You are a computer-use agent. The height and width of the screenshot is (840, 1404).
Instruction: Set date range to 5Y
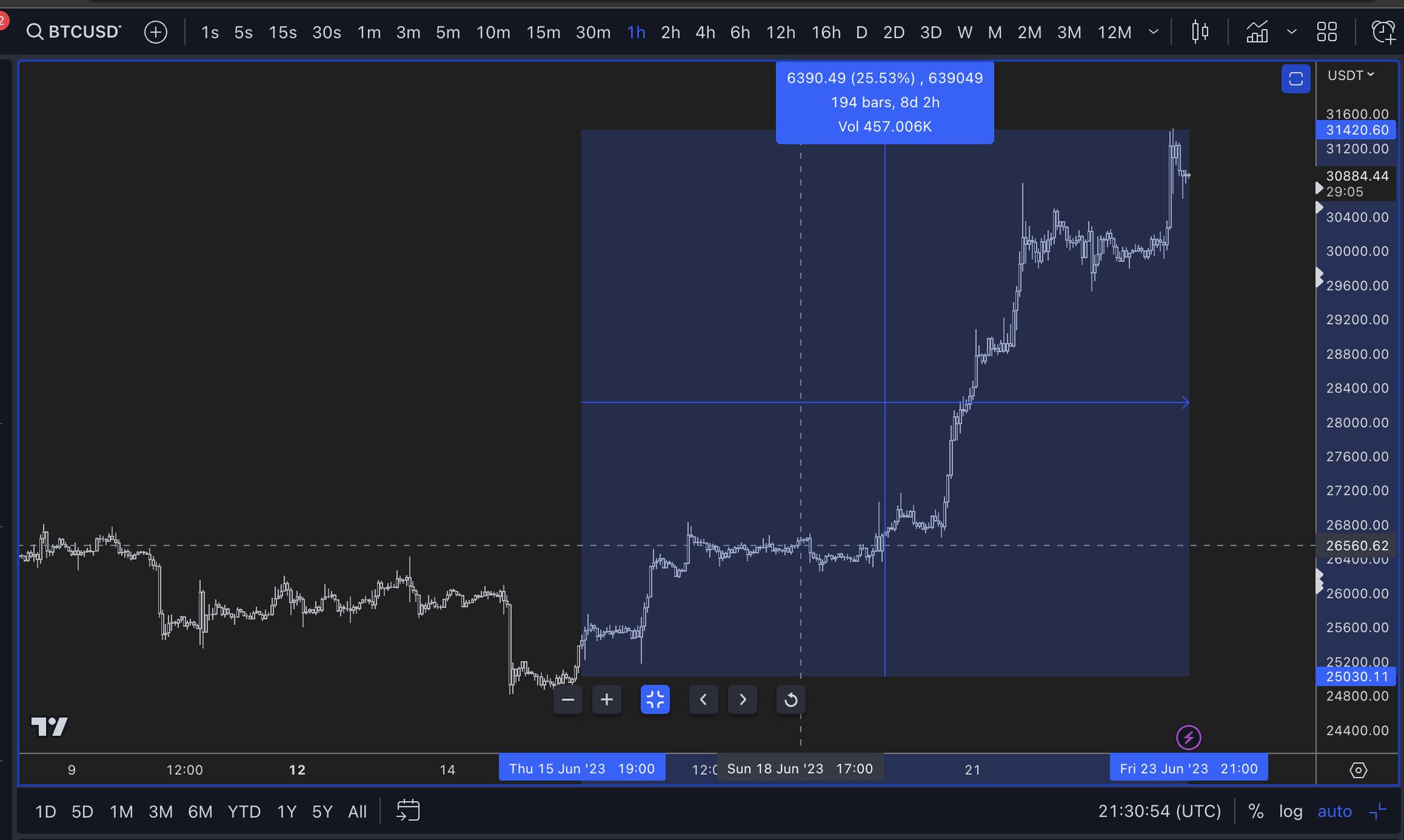pyautogui.click(x=322, y=811)
